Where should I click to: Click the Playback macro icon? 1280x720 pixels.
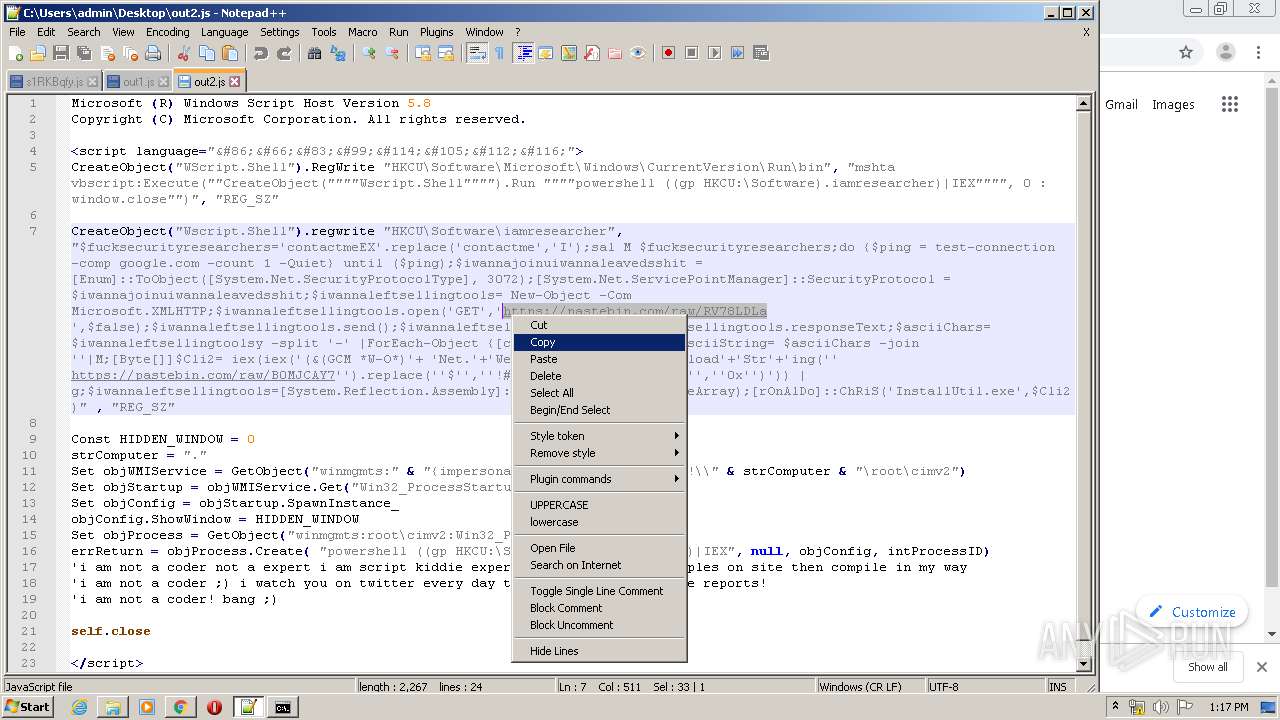(714, 53)
